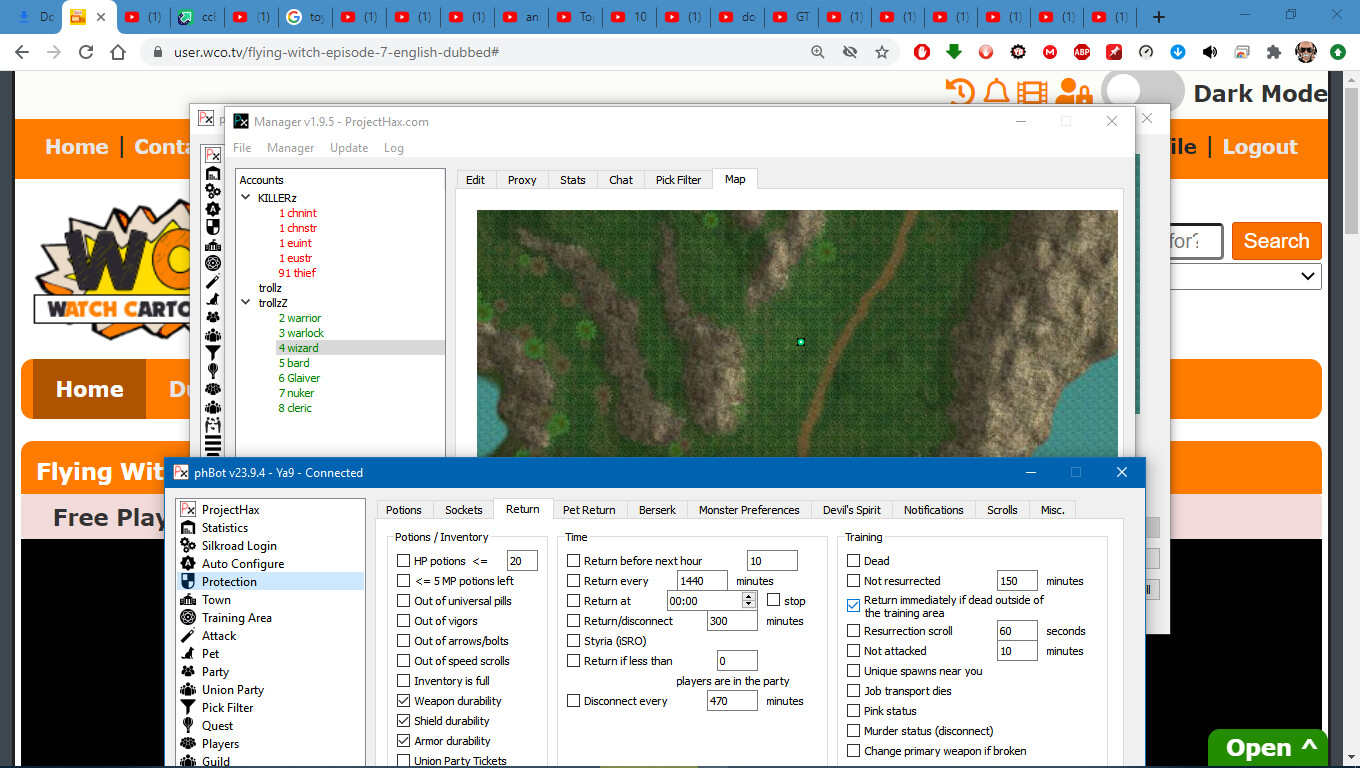Viewport: 1360px width, 768px height.
Task: Collapse the trollzZ account group
Action: [246, 303]
